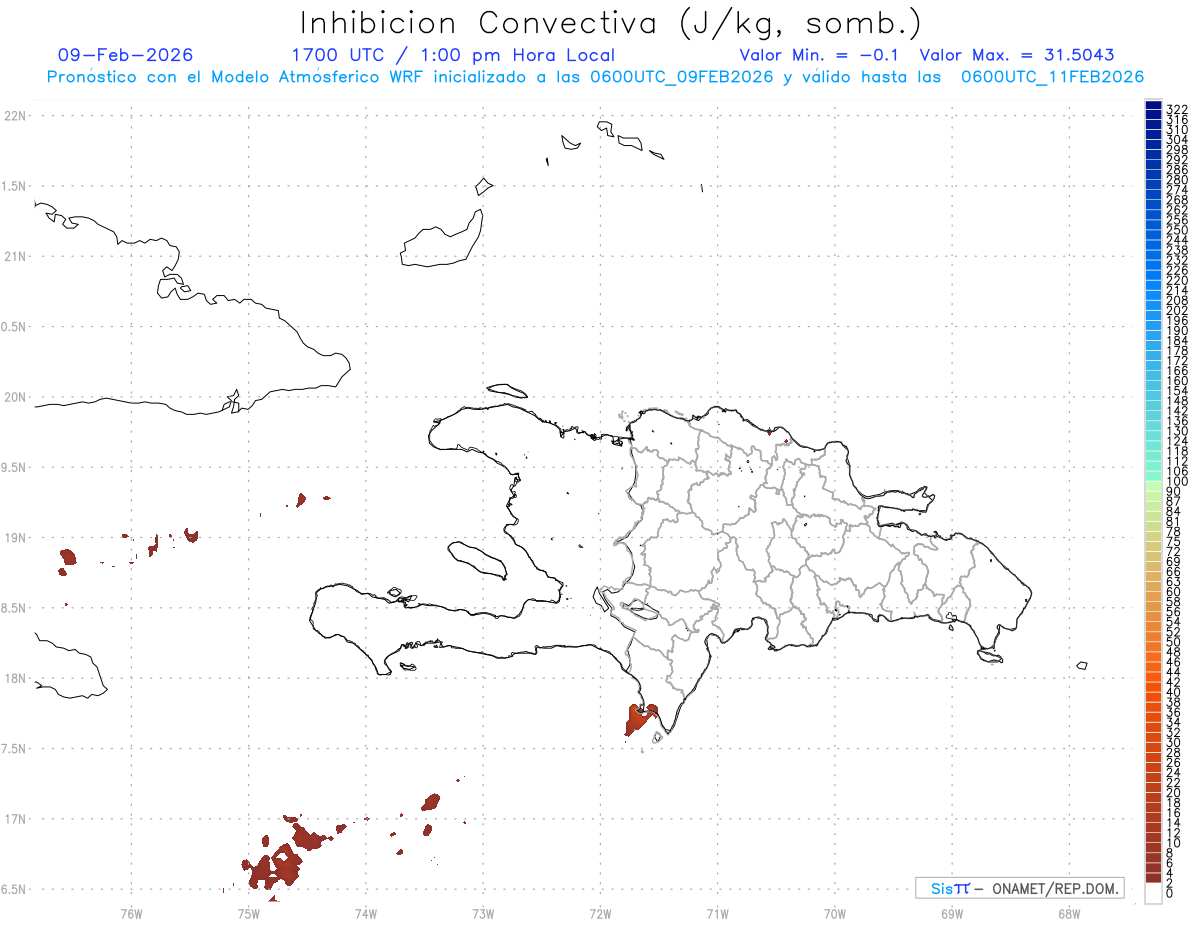Image resolution: width=1200 pixels, height=927 pixels.
Task: Click the colorbar value label '322'
Action: (1176, 109)
